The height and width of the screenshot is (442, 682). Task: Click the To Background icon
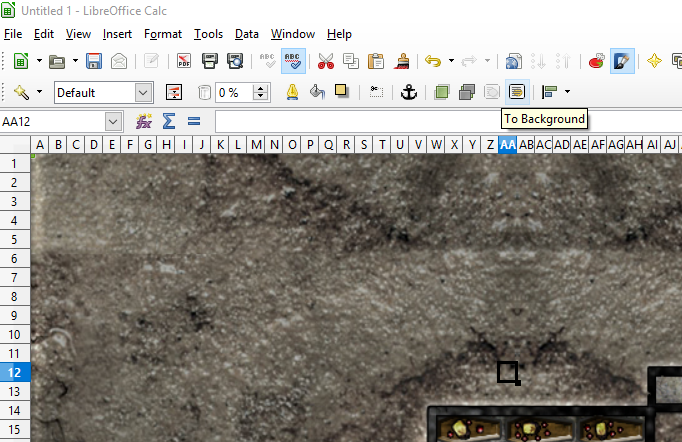(517, 92)
